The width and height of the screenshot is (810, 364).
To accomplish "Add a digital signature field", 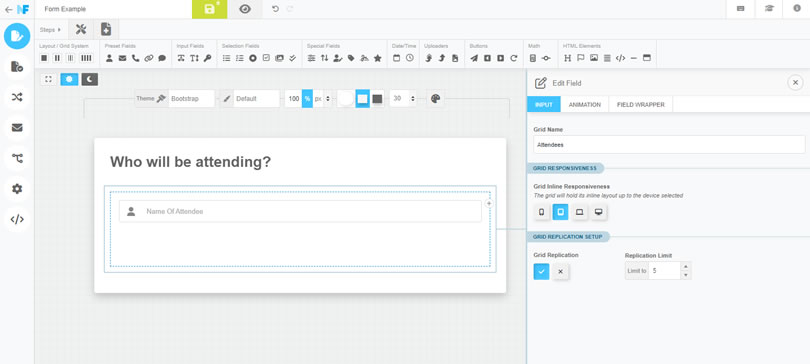I will (365, 58).
